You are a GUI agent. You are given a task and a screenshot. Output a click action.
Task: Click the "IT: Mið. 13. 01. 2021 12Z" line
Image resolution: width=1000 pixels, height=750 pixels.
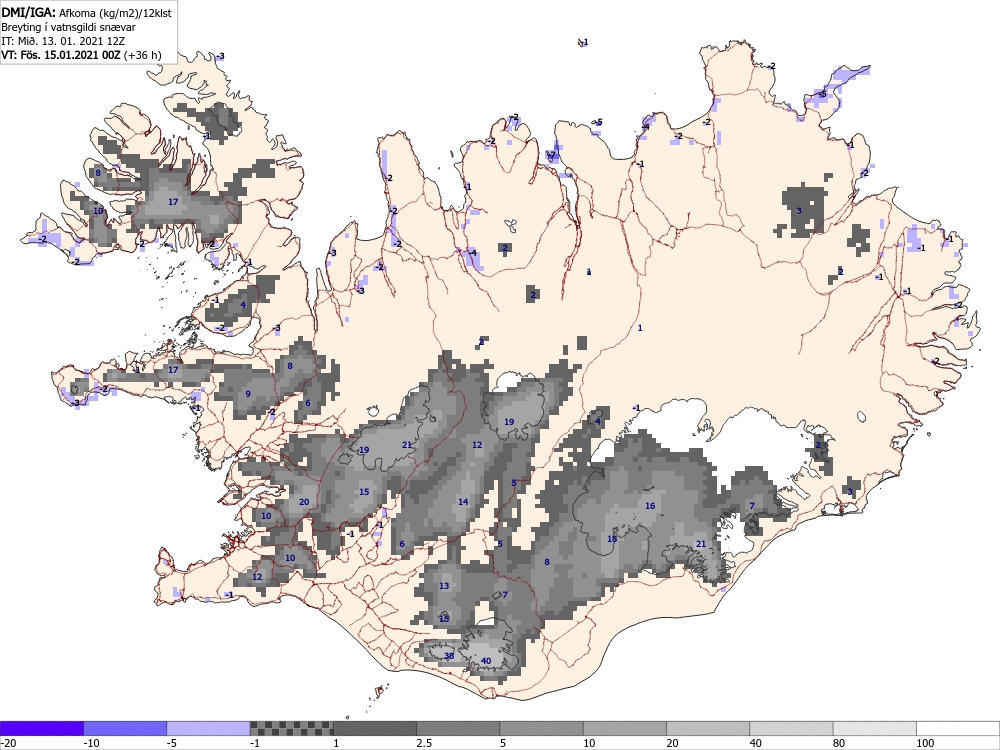pos(63,41)
